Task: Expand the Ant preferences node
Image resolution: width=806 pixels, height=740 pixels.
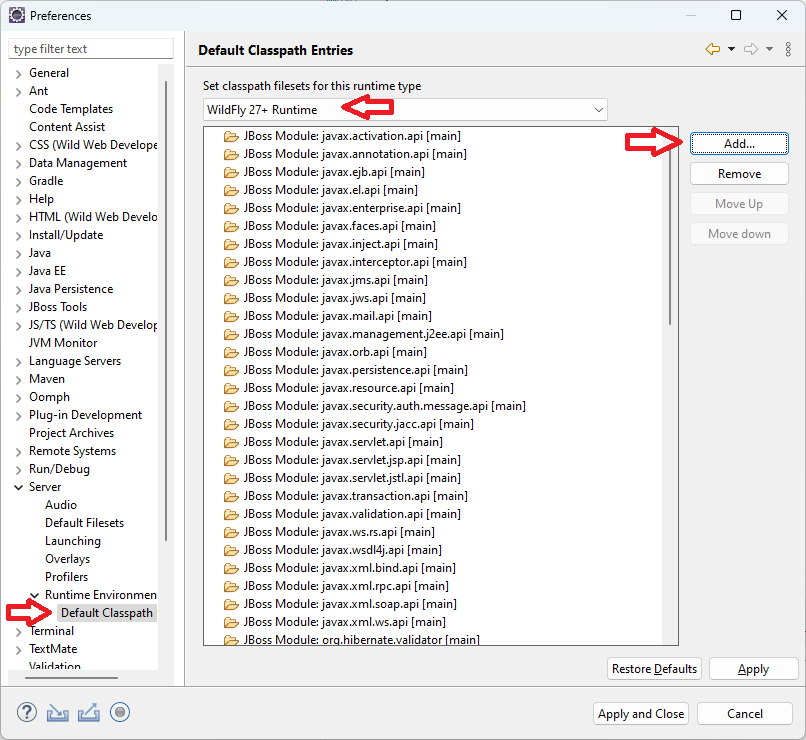Action: [19, 91]
